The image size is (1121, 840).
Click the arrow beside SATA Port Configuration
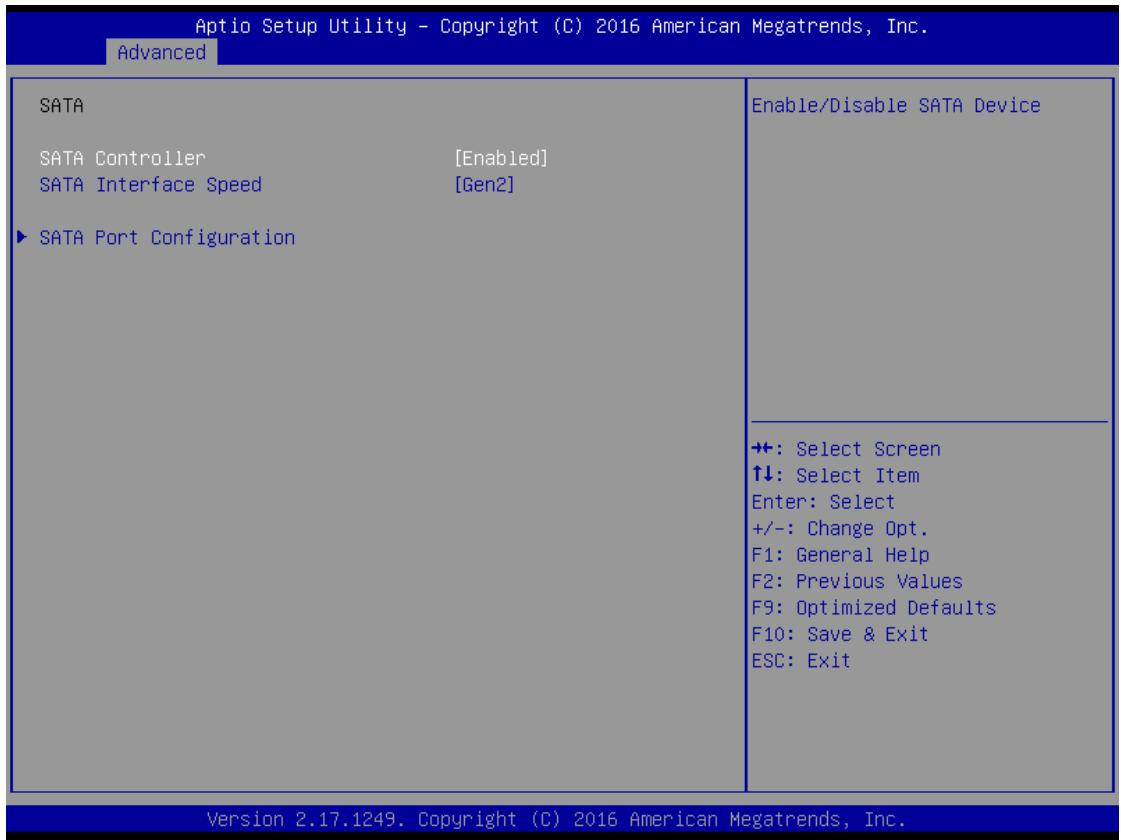[22, 237]
